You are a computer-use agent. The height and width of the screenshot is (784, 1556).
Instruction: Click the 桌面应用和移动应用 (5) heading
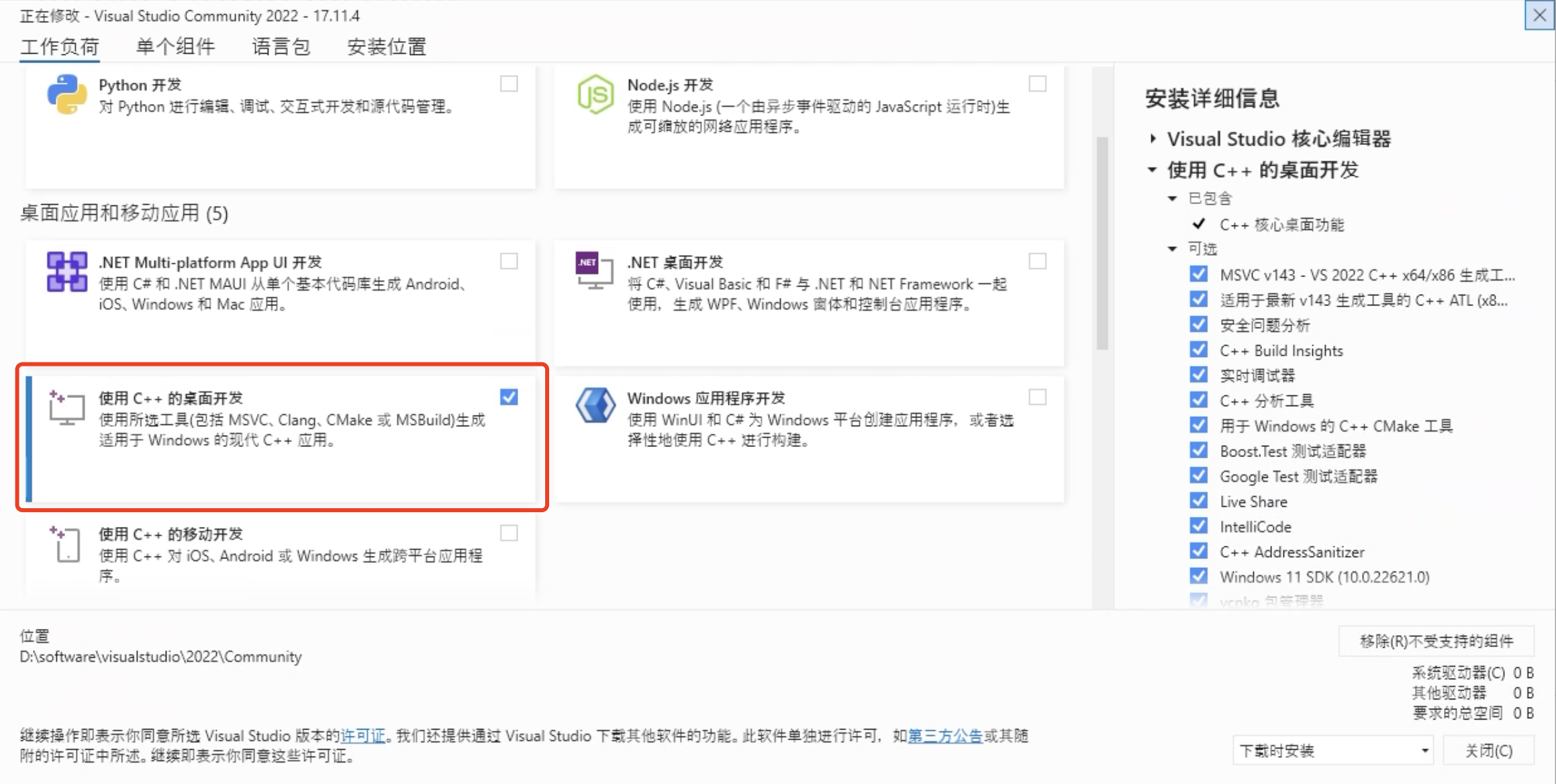[124, 213]
